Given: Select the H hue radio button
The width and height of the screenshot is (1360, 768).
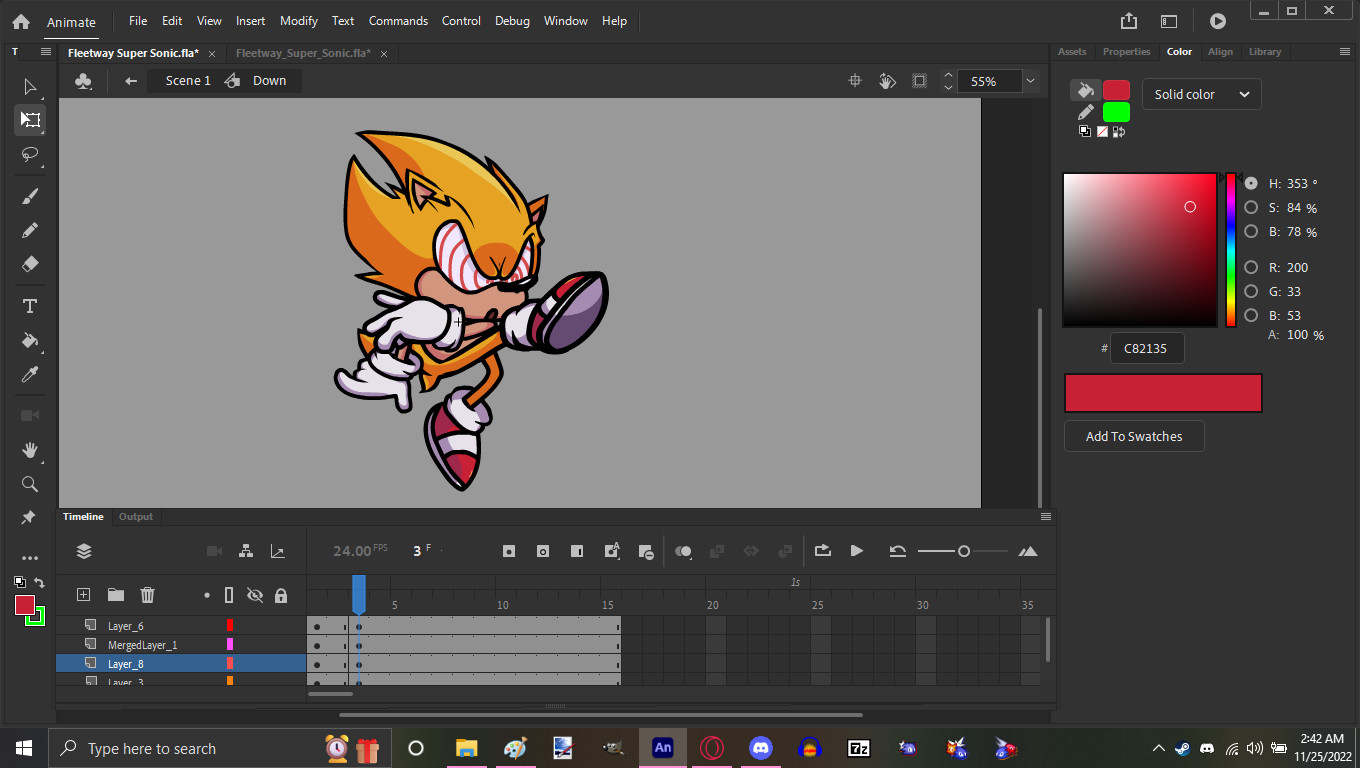Looking at the screenshot, I should (1251, 184).
